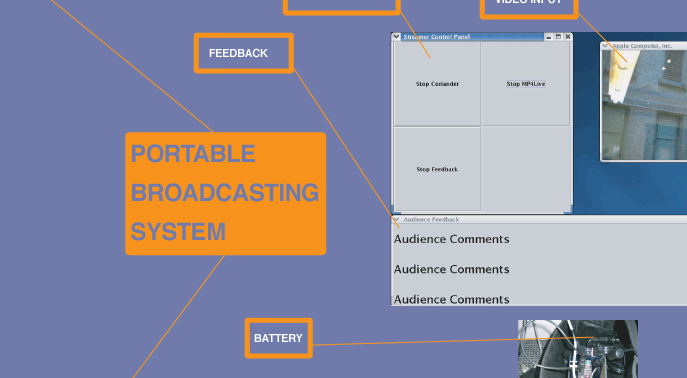Click the camera video preview image
Viewport: 687px width, 378px height.
[644, 105]
